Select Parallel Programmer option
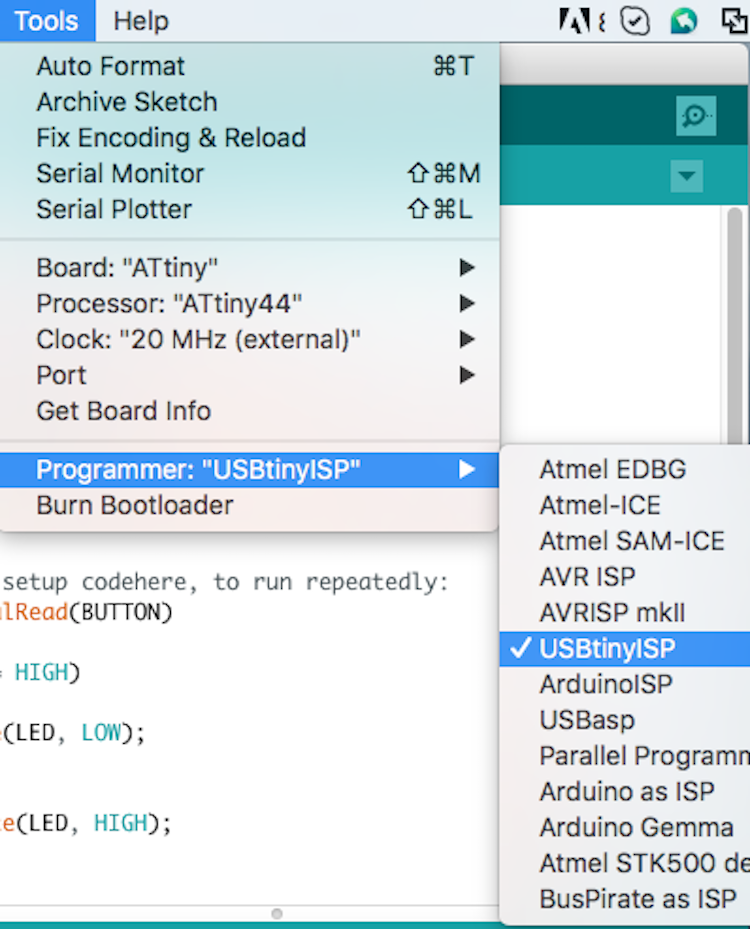750x929 pixels. (625, 756)
